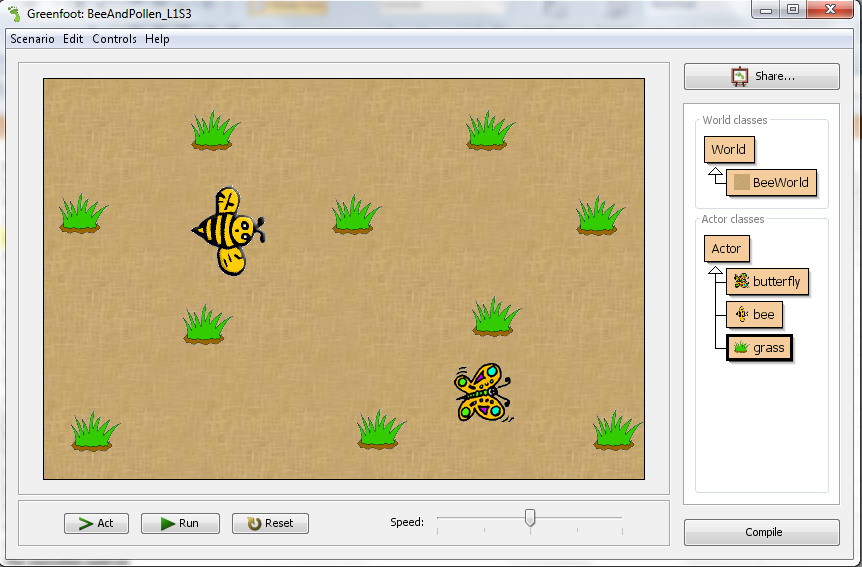Click the 'Actor classes' heading
The width and height of the screenshot is (862, 567).
point(733,219)
